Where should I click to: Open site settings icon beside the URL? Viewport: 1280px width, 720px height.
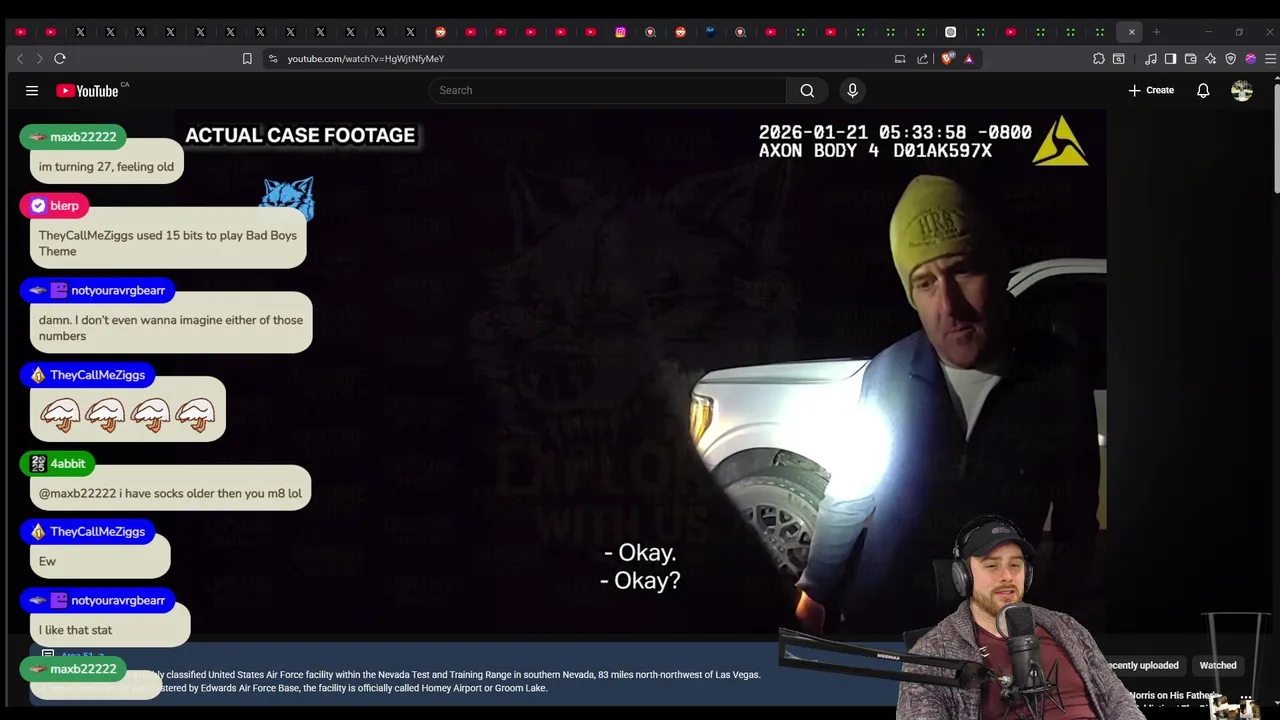click(x=273, y=59)
